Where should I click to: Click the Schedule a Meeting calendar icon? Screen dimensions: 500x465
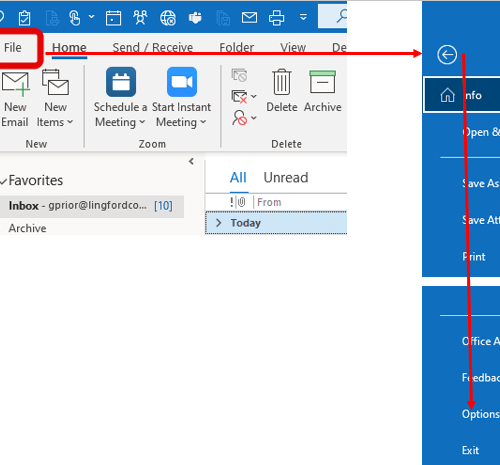tap(121, 82)
